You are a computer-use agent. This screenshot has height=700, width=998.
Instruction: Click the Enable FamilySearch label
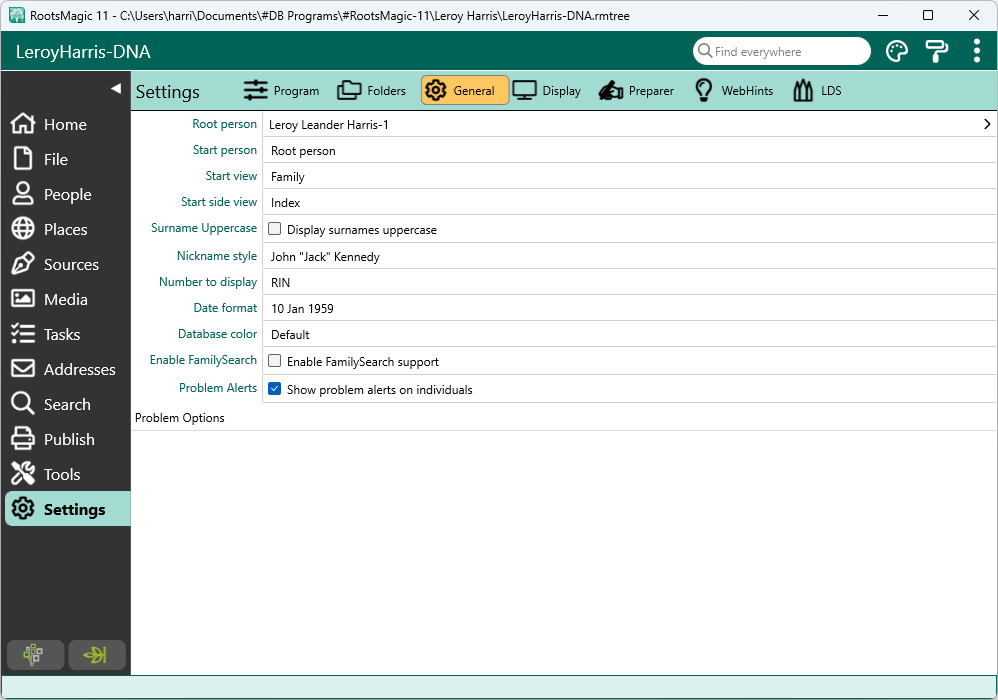(203, 360)
